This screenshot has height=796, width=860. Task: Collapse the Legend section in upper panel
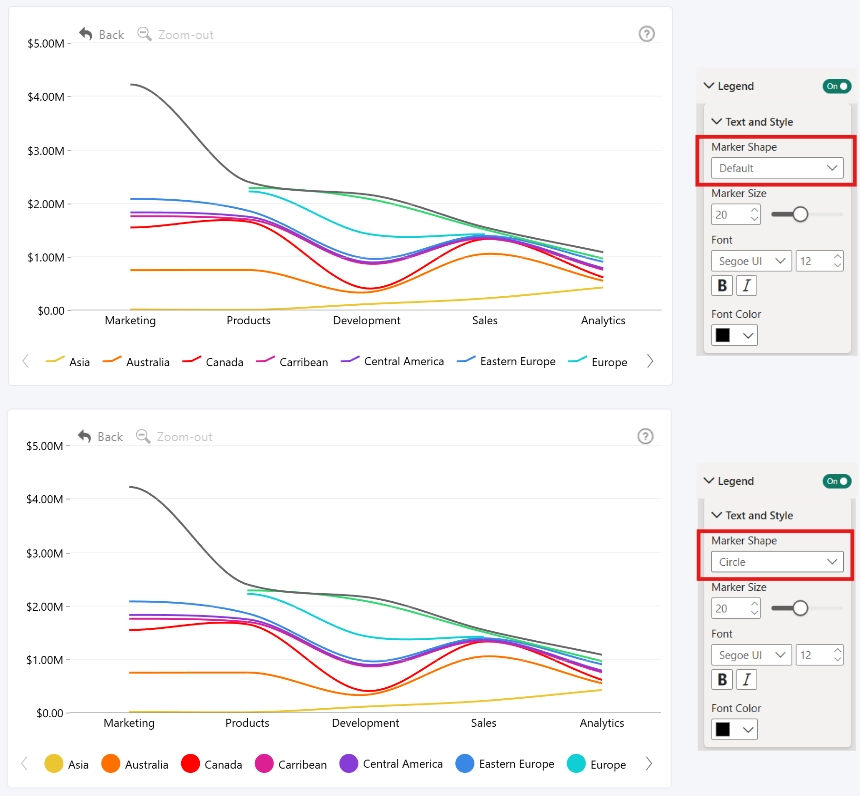(x=709, y=86)
